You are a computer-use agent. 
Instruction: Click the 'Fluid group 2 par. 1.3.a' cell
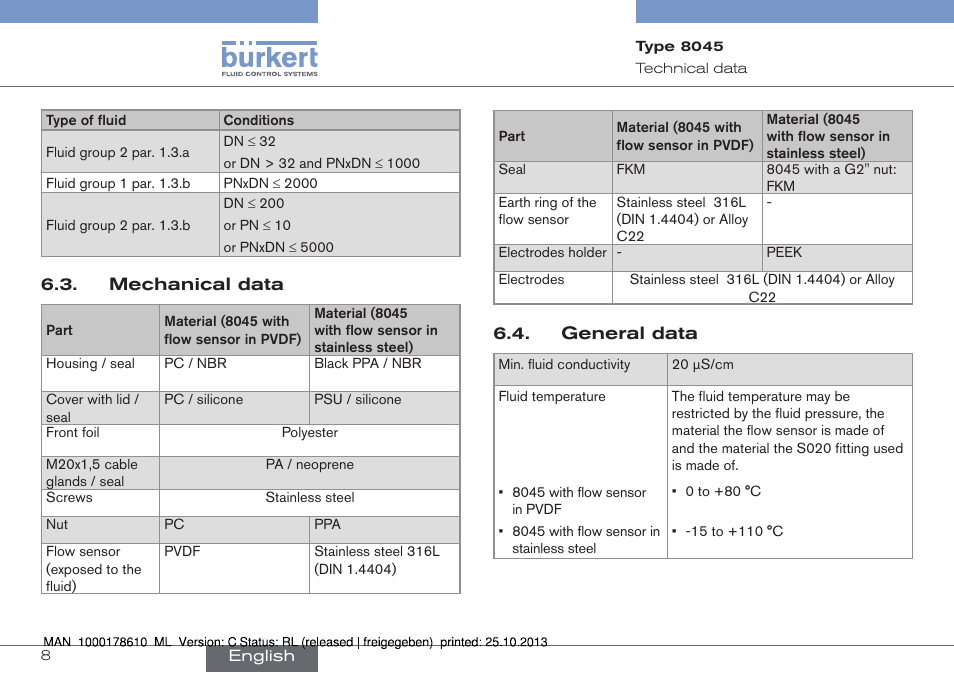coord(130,152)
